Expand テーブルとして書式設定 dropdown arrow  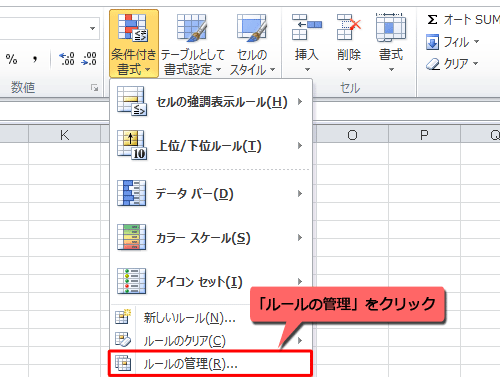(218, 70)
